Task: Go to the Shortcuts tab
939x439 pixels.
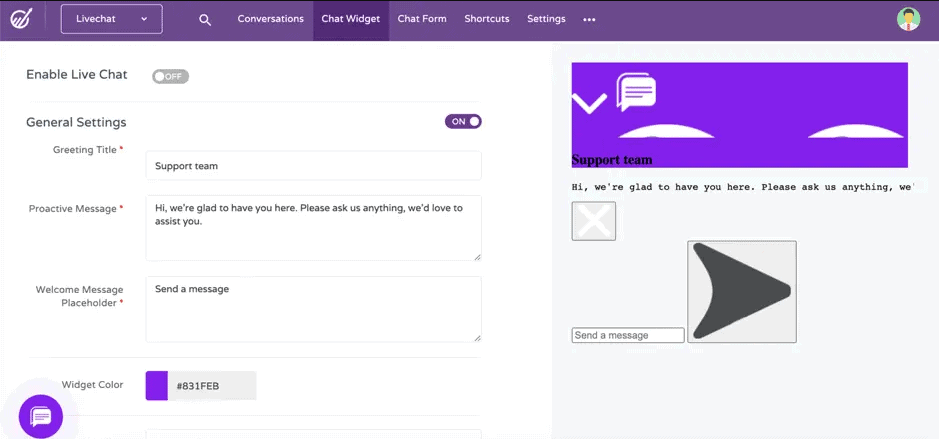Action: [x=487, y=19]
